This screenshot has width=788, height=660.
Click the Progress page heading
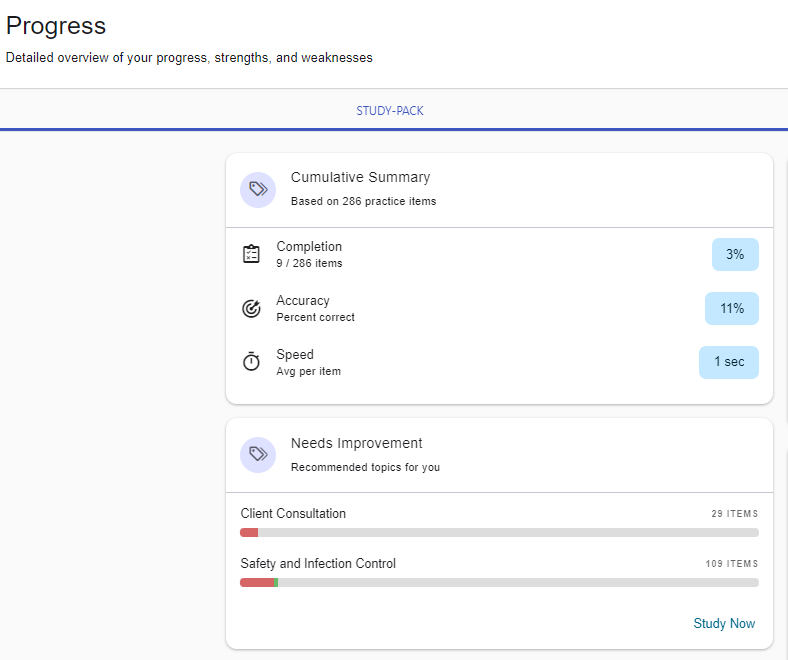point(56,26)
